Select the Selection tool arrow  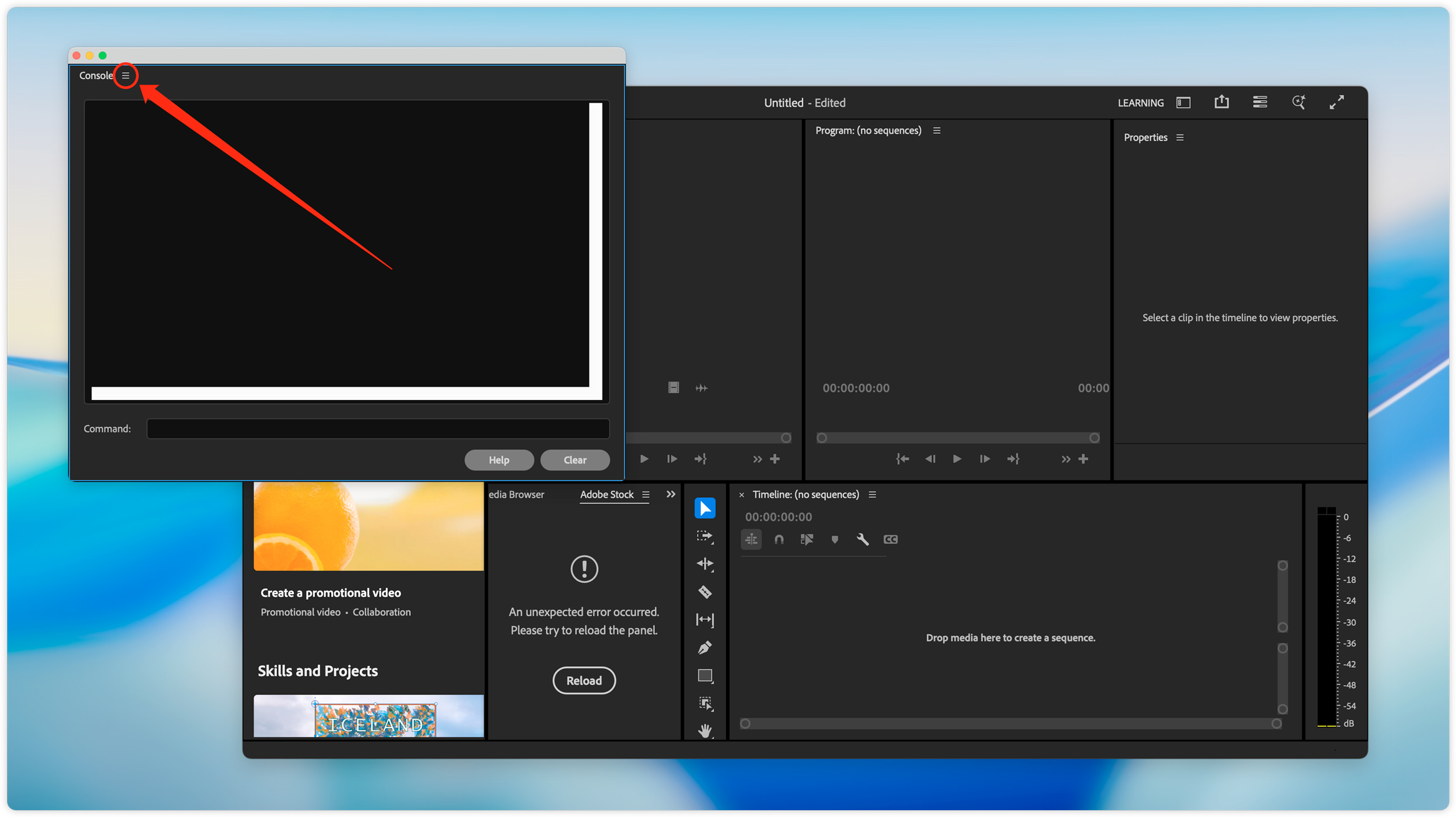(x=705, y=508)
